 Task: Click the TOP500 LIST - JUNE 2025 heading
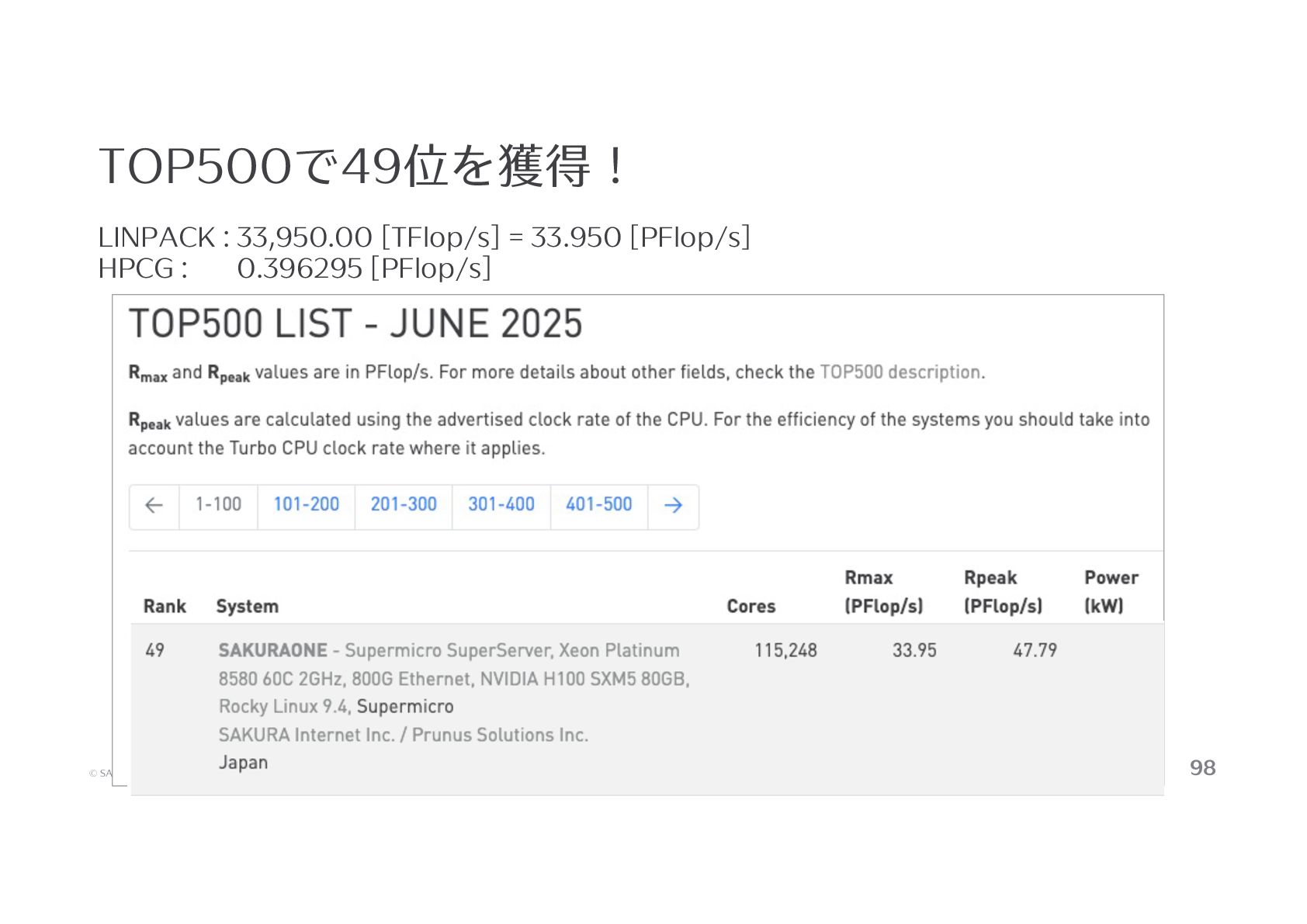coord(355,324)
